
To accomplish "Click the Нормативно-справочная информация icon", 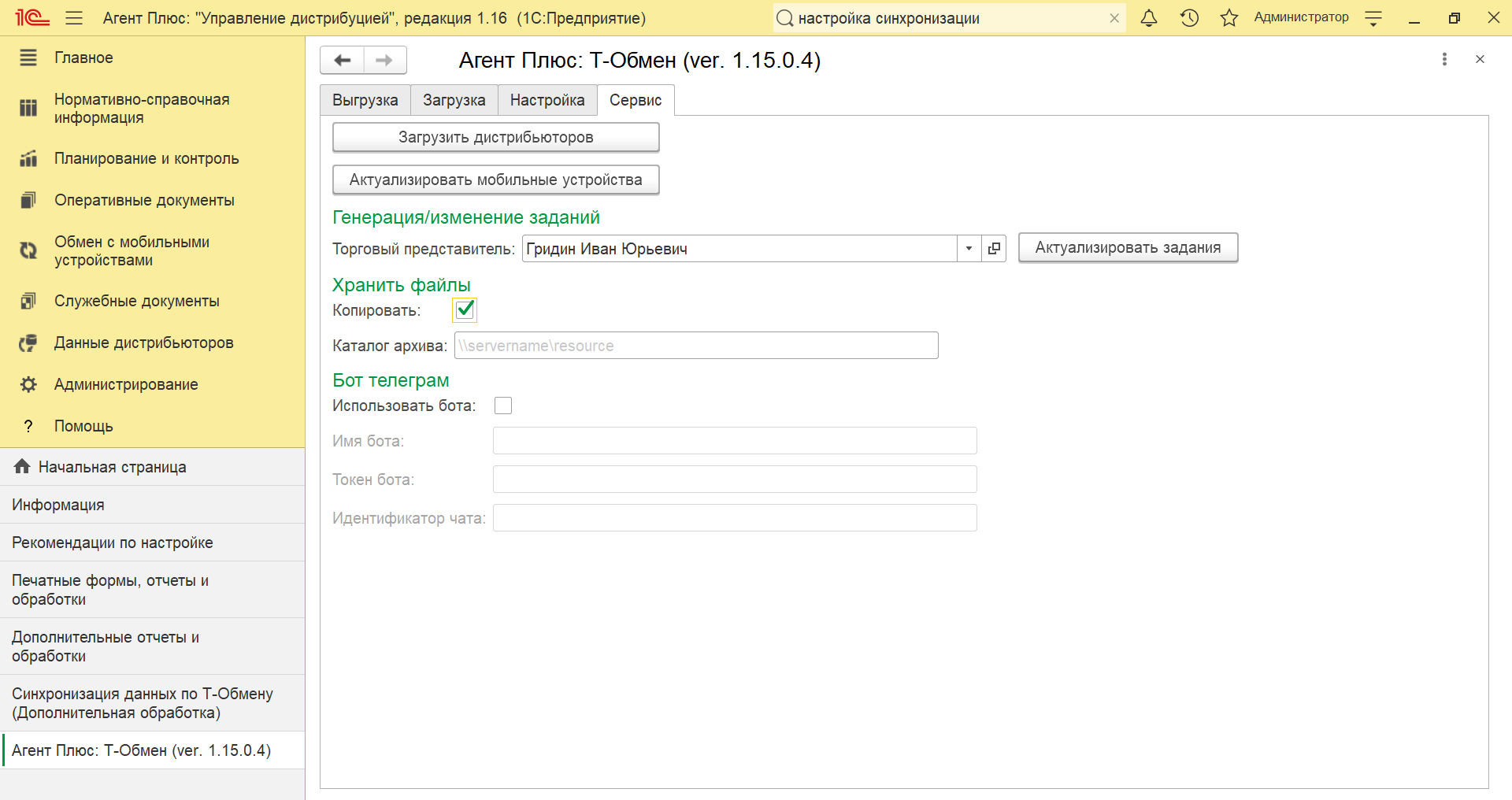I will (28, 109).
